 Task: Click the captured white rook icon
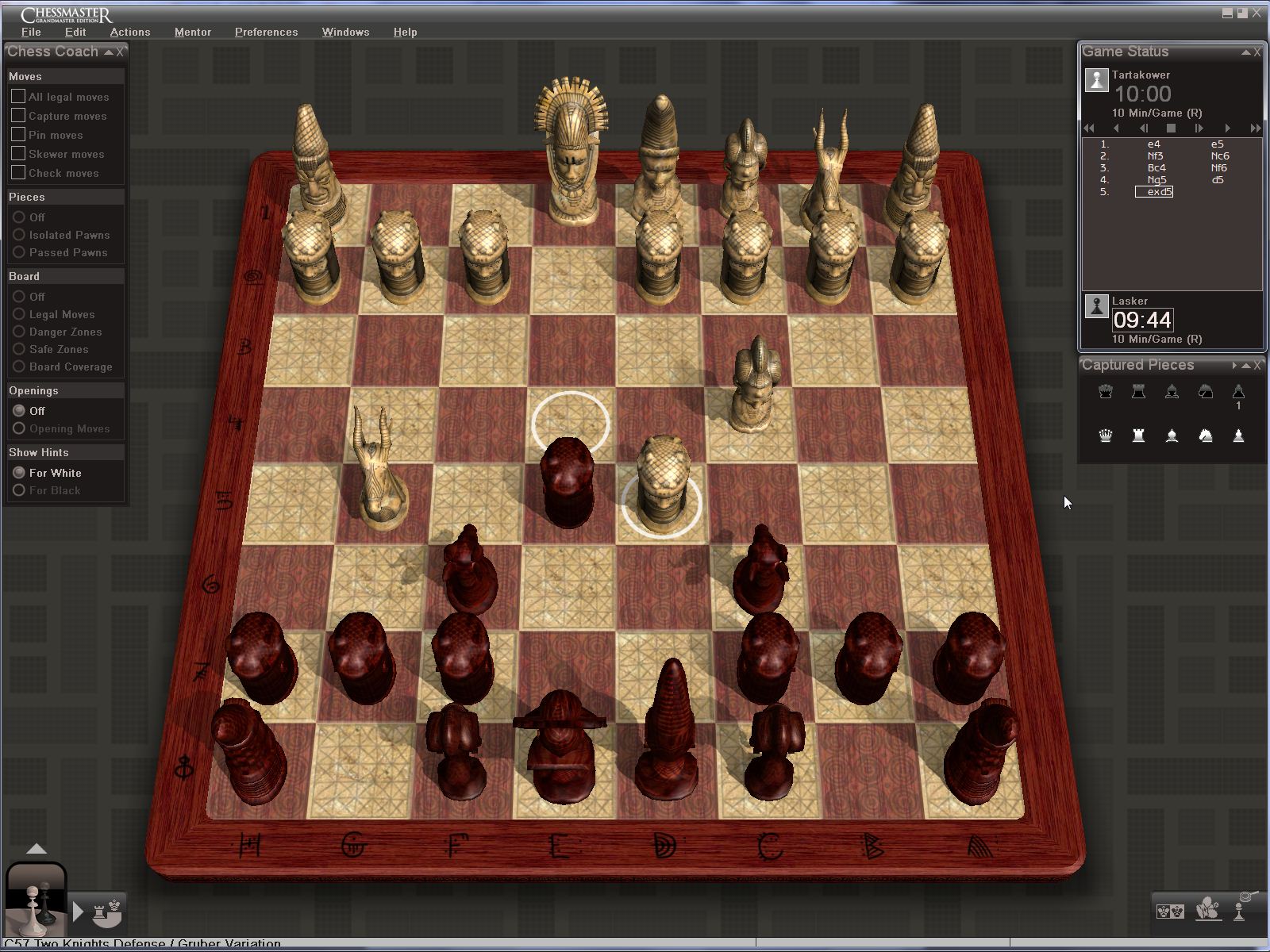click(x=1138, y=436)
